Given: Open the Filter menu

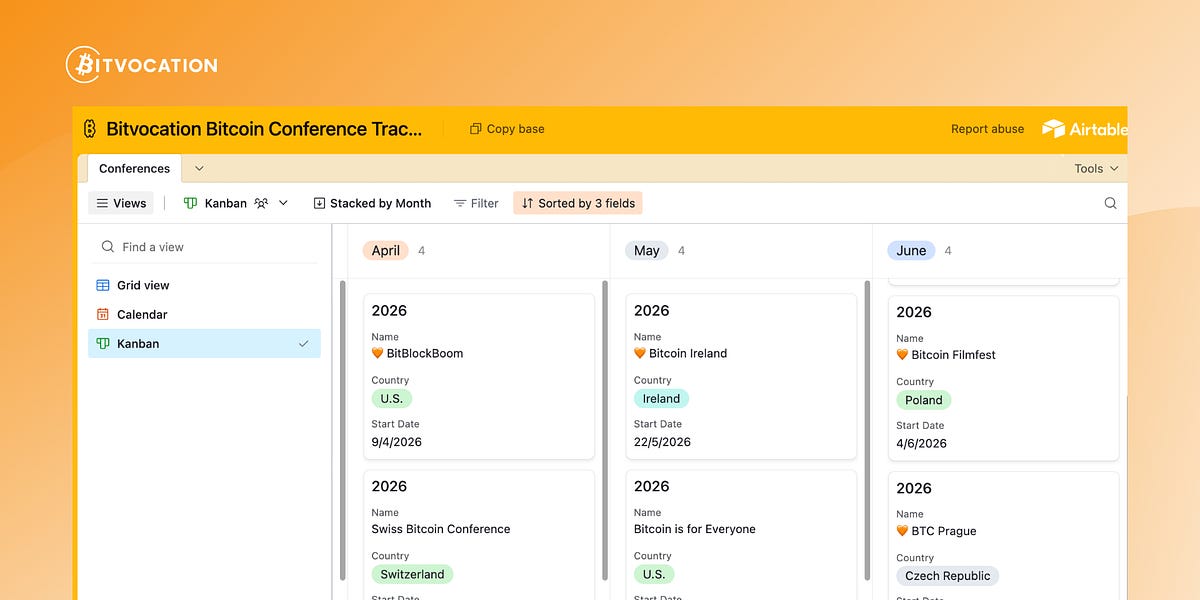Looking at the screenshot, I should pyautogui.click(x=476, y=203).
